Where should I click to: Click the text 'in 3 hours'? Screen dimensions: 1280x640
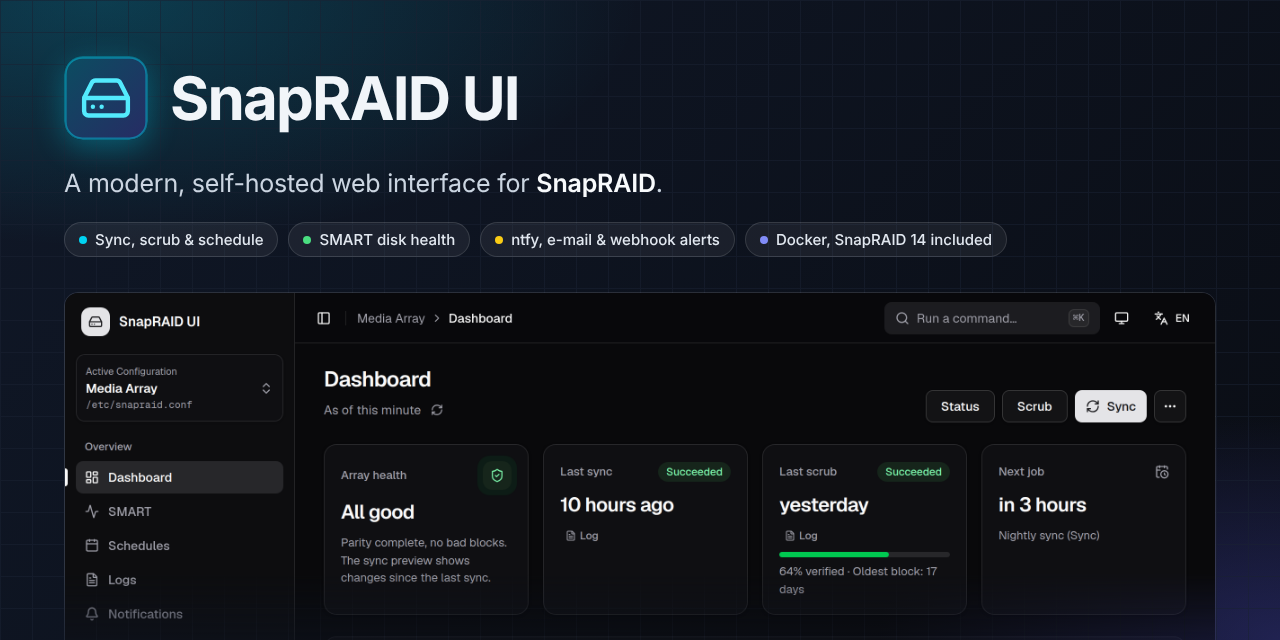click(x=1042, y=505)
